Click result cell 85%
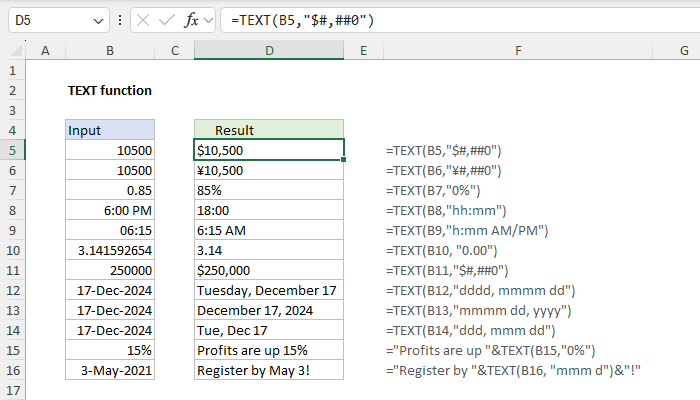The height and width of the screenshot is (400, 700). coord(269,190)
